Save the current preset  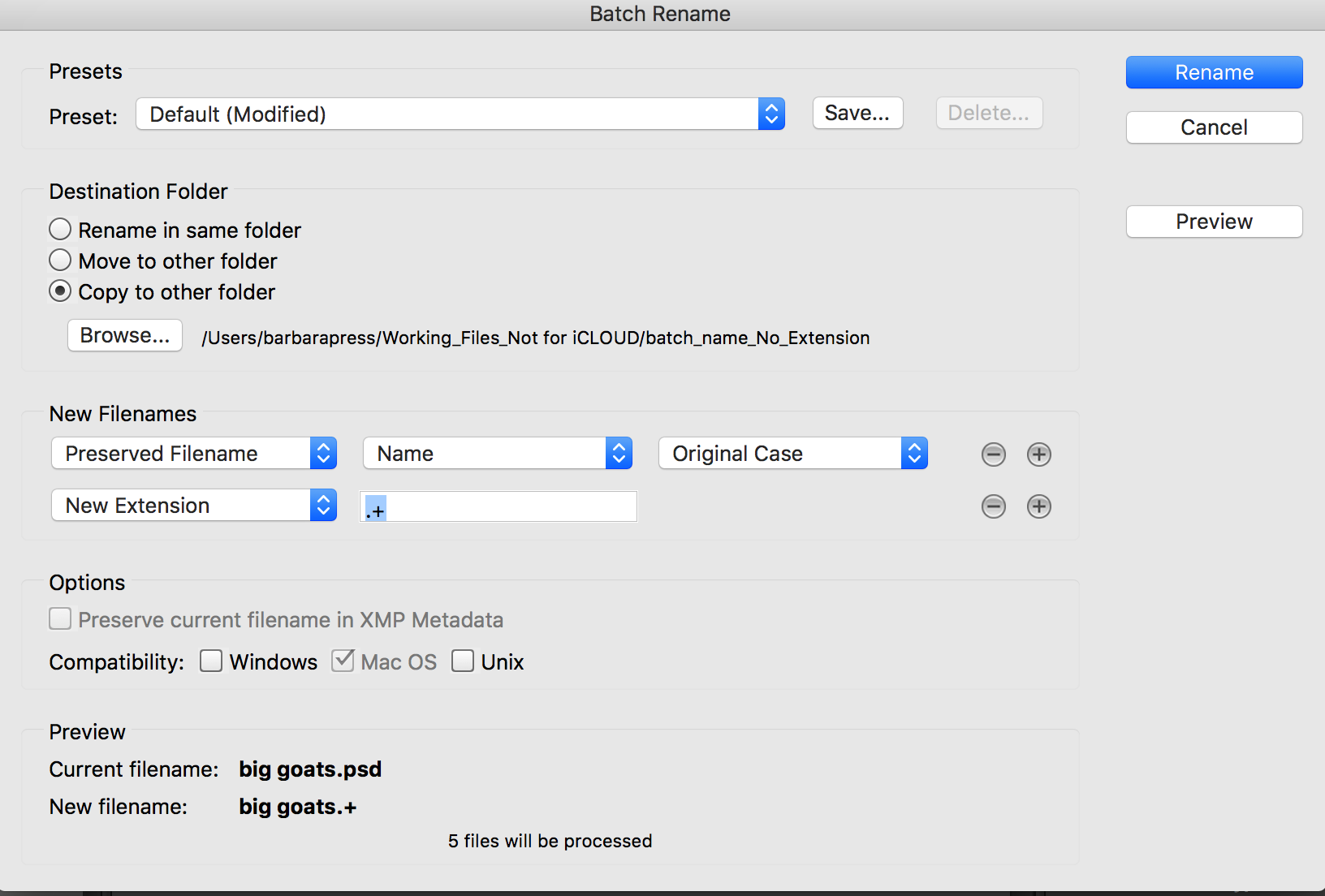857,113
